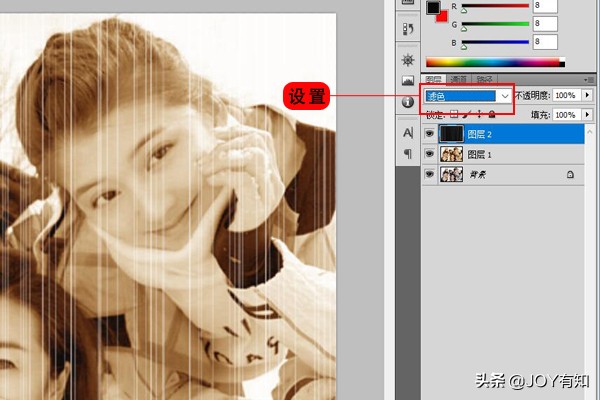600x400 pixels.
Task: Open the Histogram panel icon
Action: coord(408,80)
